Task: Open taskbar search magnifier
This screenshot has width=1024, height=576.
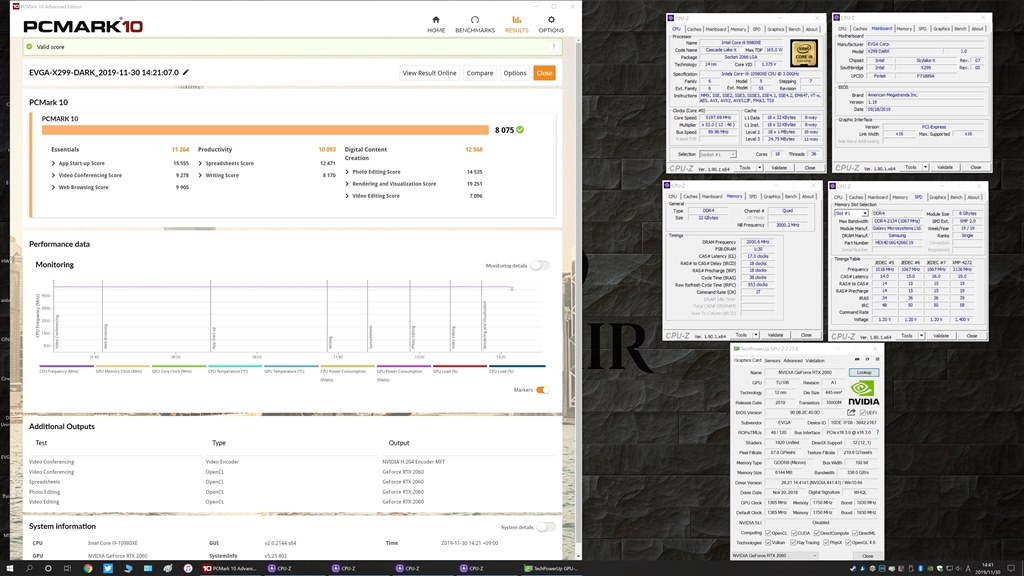Action: (29, 568)
